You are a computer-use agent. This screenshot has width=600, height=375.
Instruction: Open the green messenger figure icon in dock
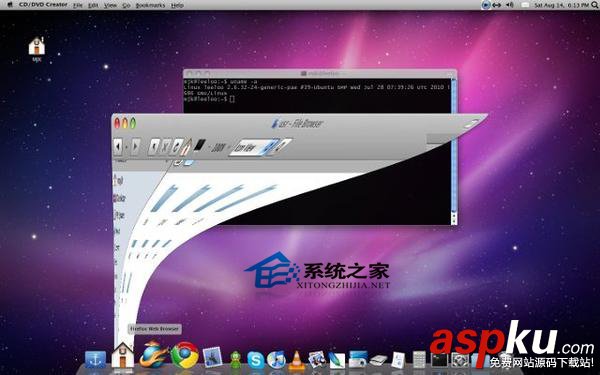pos(236,360)
